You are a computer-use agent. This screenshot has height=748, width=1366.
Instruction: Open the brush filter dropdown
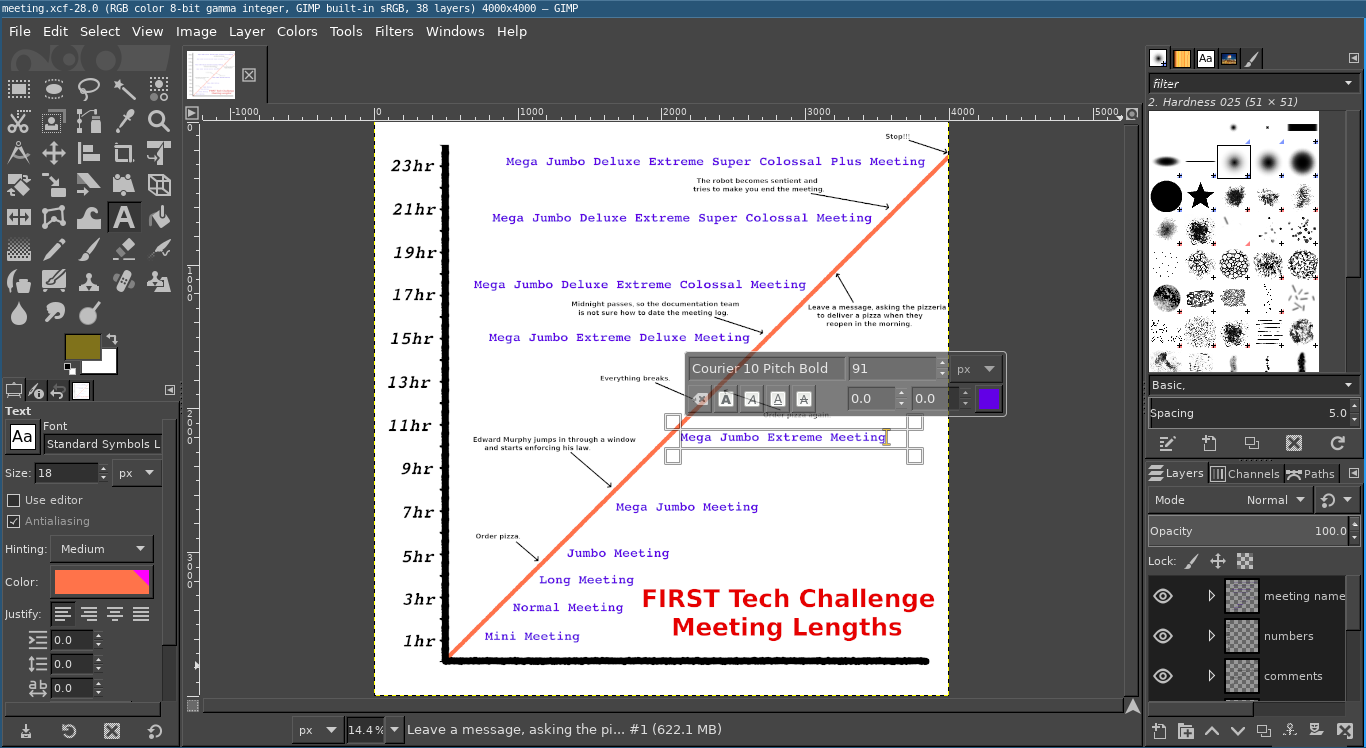point(1349,83)
